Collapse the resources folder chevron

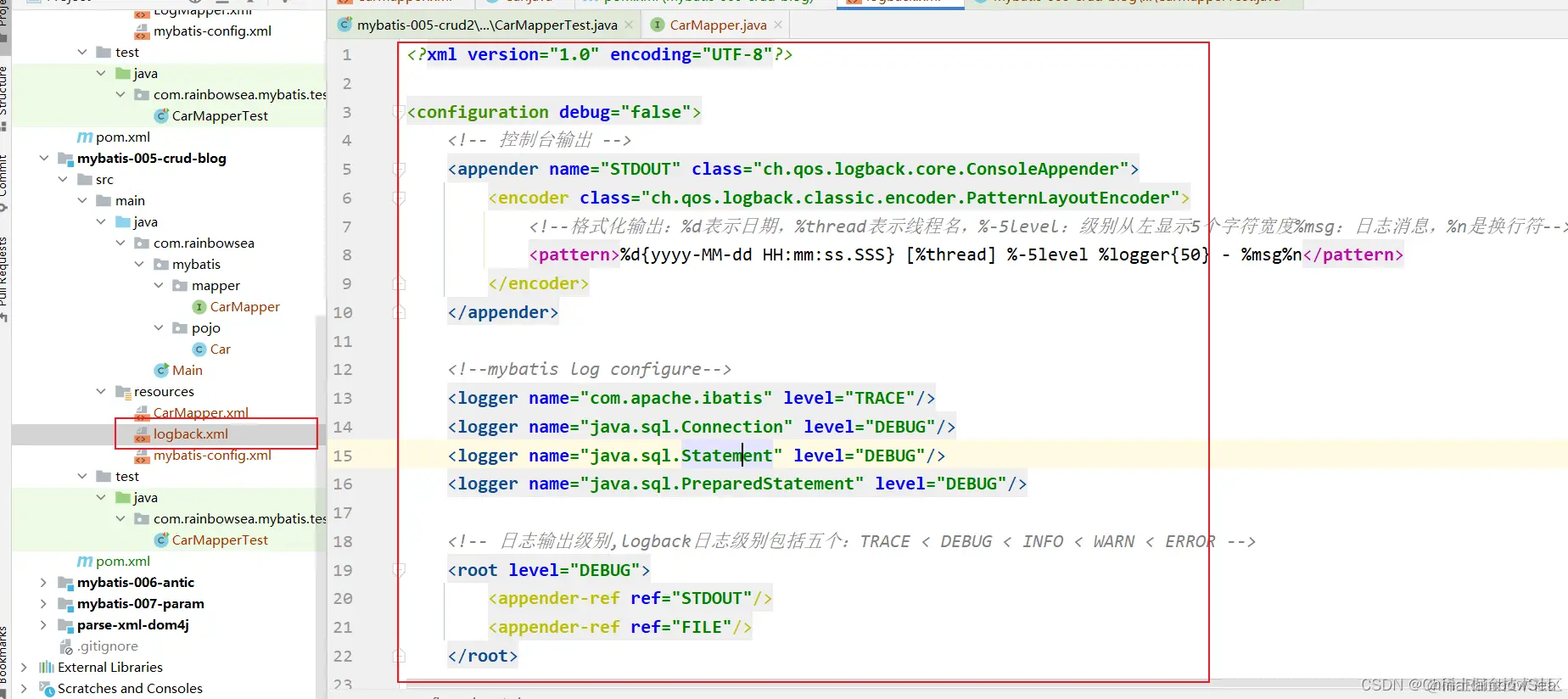pyautogui.click(x=101, y=392)
